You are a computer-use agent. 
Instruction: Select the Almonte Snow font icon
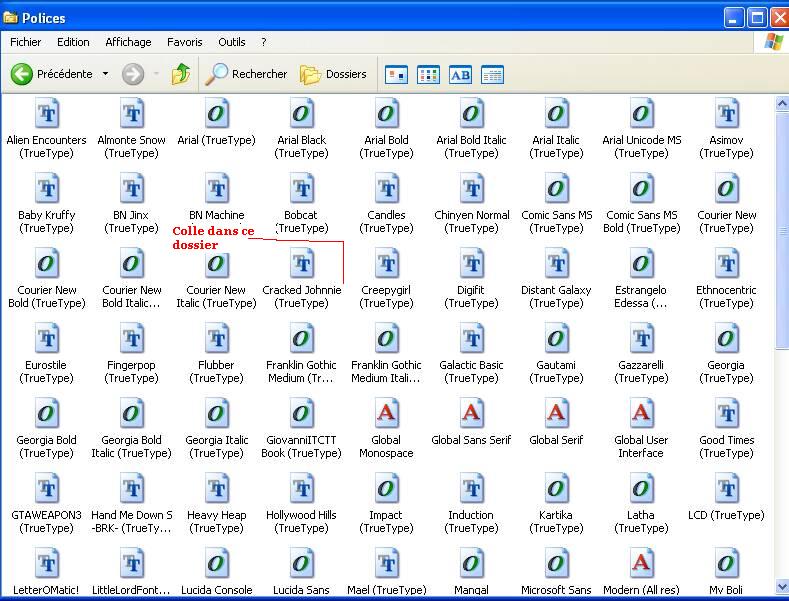coord(132,113)
